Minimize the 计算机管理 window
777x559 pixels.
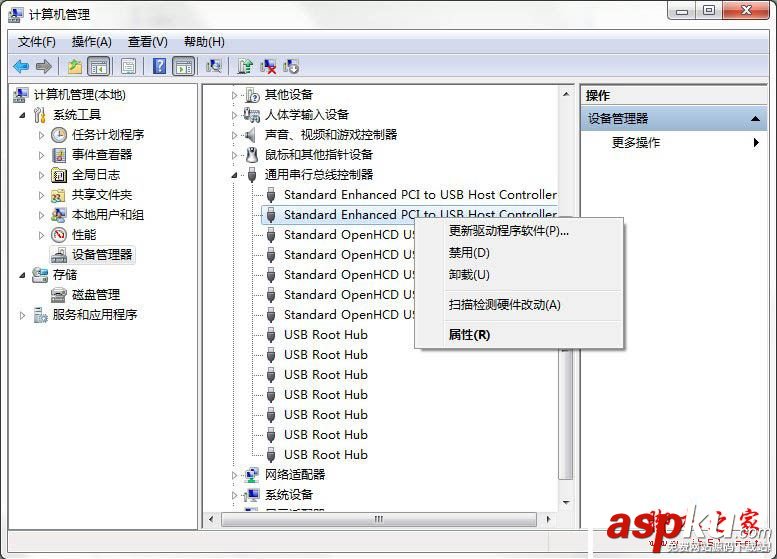tap(682, 10)
